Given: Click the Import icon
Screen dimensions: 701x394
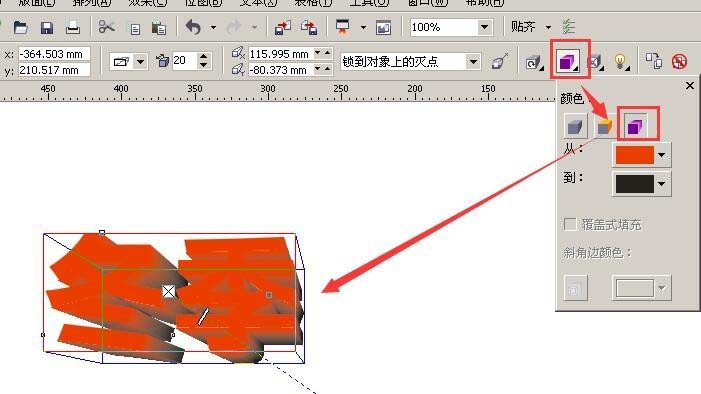Looking at the screenshot, I should (x=283, y=27).
